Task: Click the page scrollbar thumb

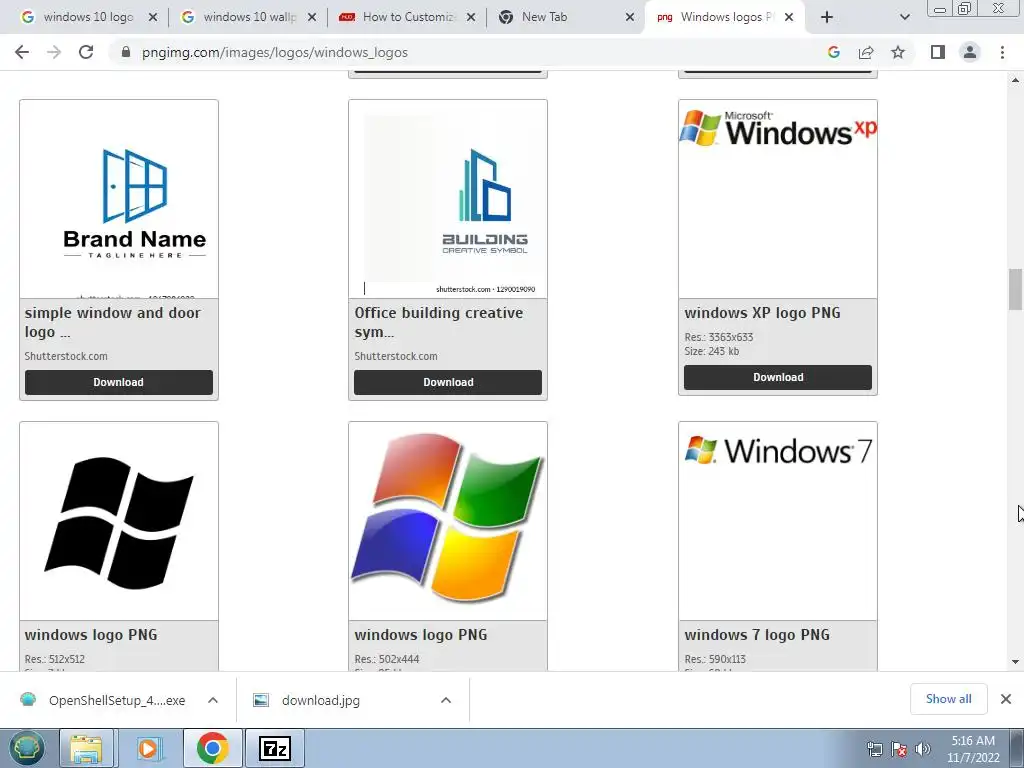Action: tap(1015, 289)
